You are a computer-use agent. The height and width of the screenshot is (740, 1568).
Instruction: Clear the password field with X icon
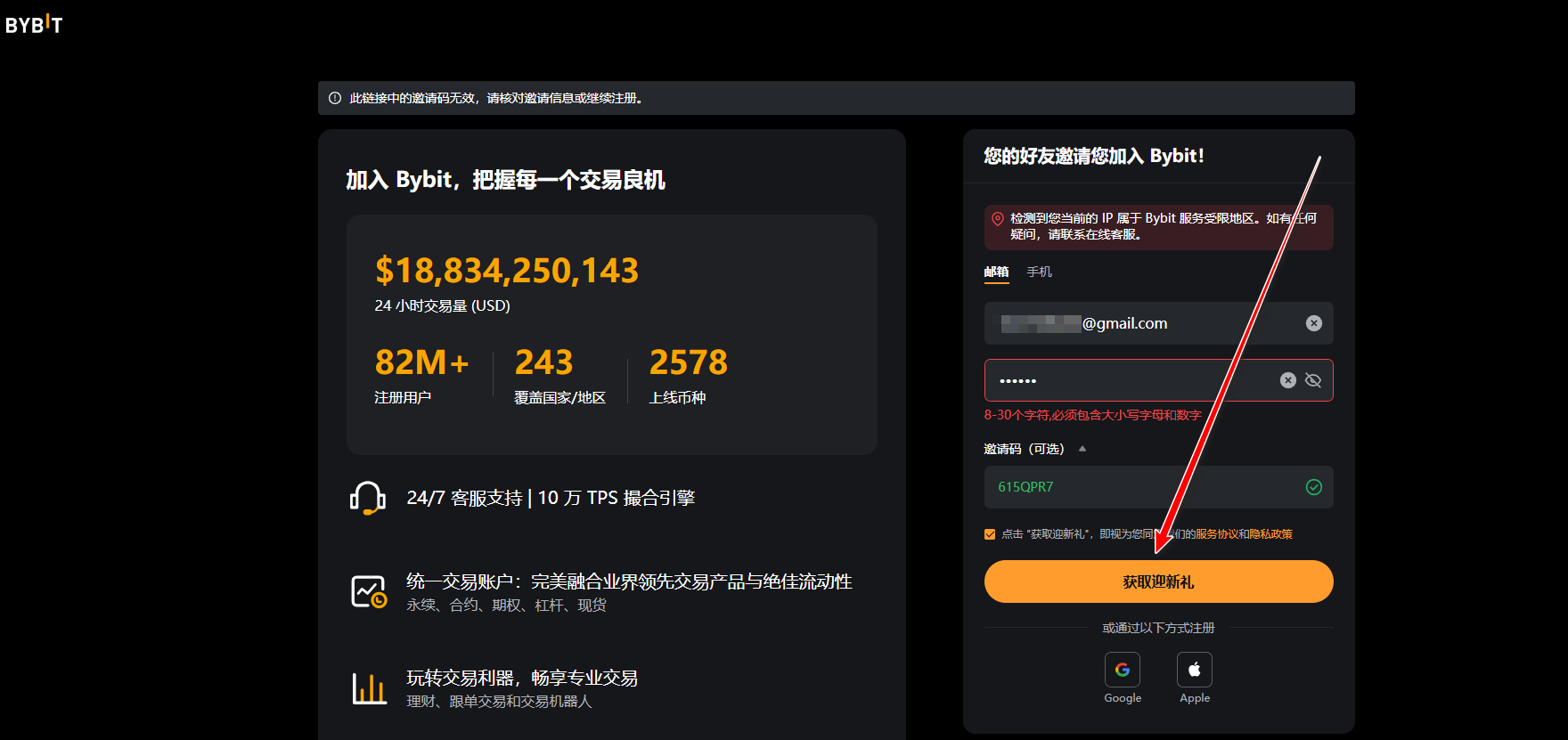(1287, 380)
